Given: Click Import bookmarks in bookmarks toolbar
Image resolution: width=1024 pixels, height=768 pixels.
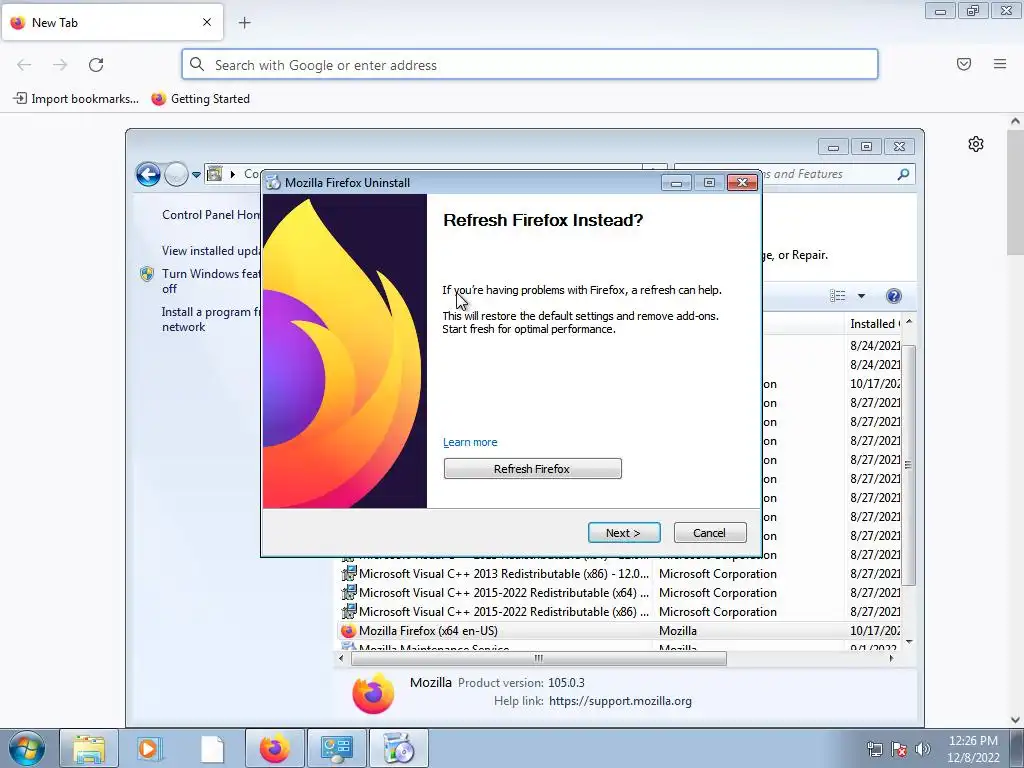Looking at the screenshot, I should pyautogui.click(x=76, y=99).
